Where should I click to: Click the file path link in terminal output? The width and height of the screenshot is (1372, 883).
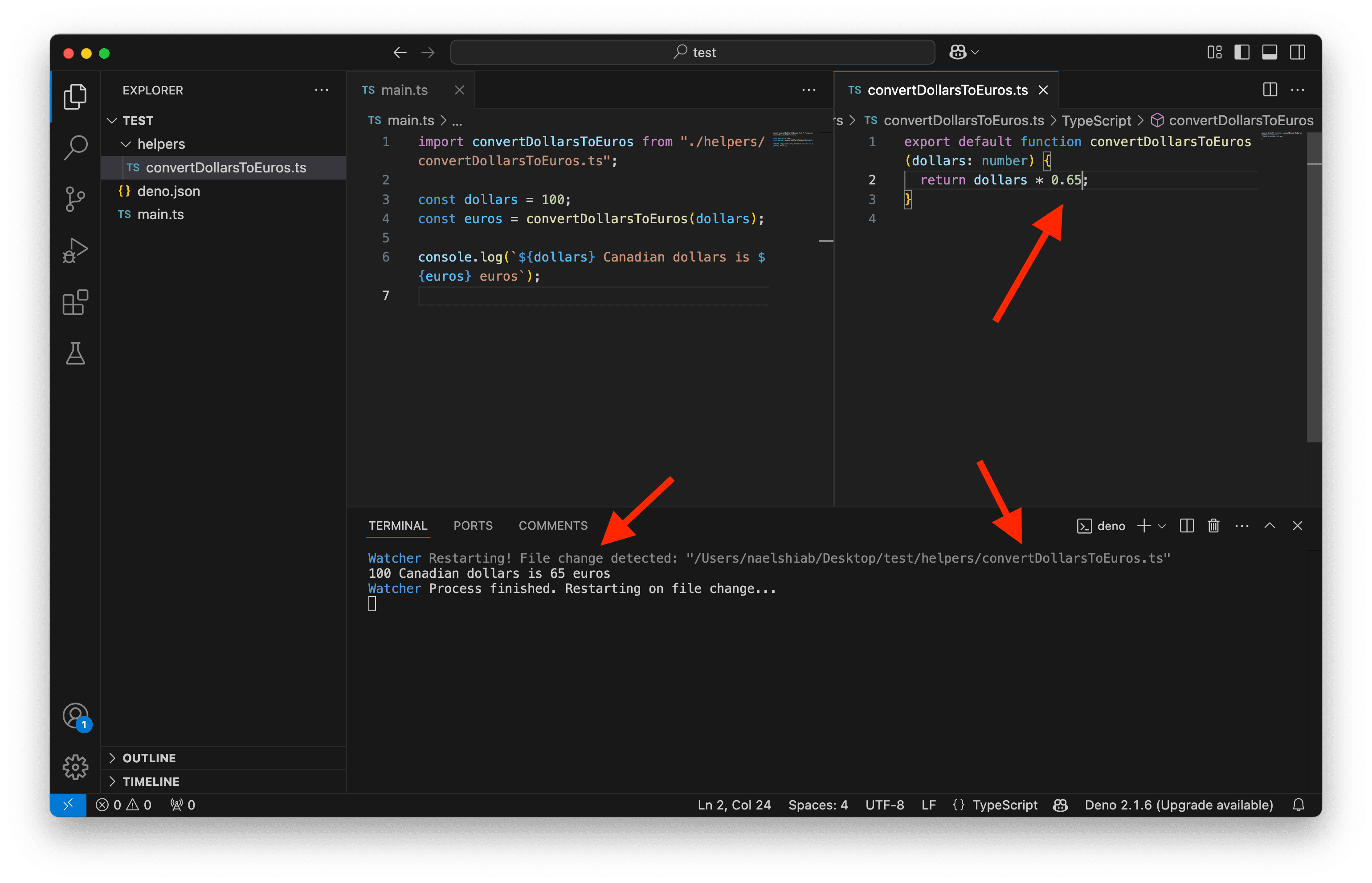pos(928,559)
